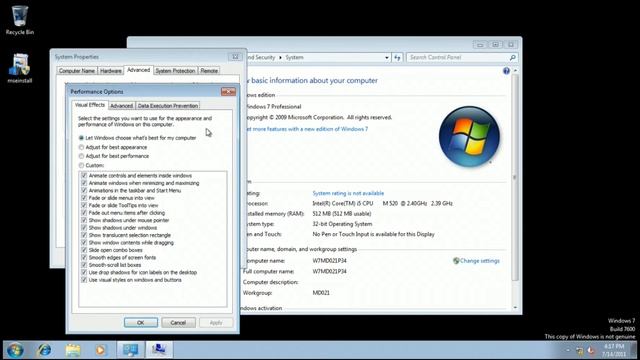Toggle Use visual styles on windows and buttons

(84, 280)
